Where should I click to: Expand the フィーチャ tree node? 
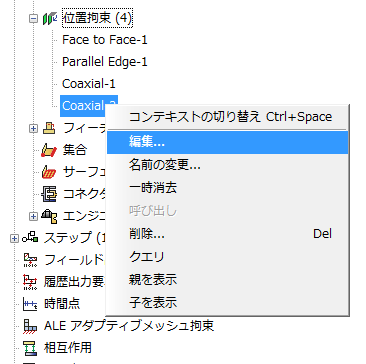click(33, 128)
